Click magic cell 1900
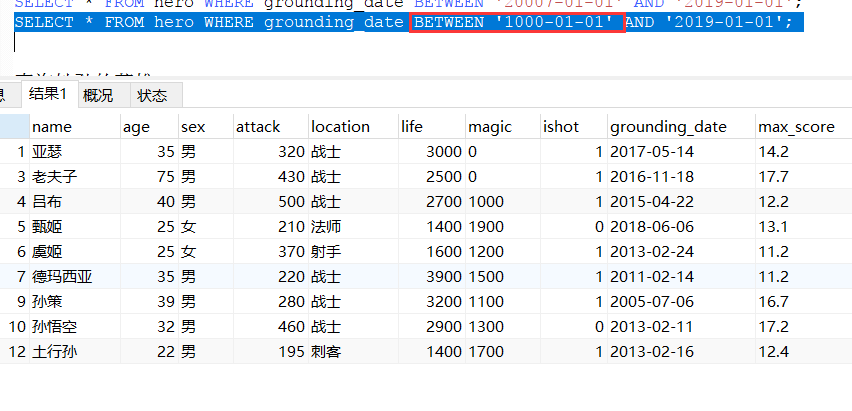This screenshot has height=411, width=852. point(503,227)
